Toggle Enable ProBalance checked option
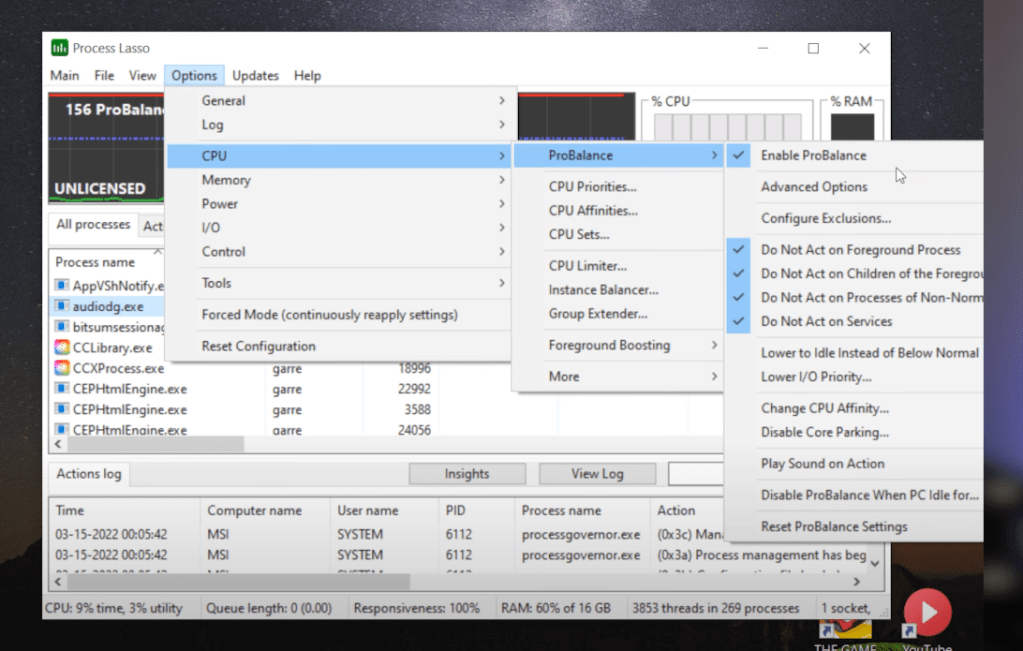Viewport: 1023px width, 651px height. [854, 155]
